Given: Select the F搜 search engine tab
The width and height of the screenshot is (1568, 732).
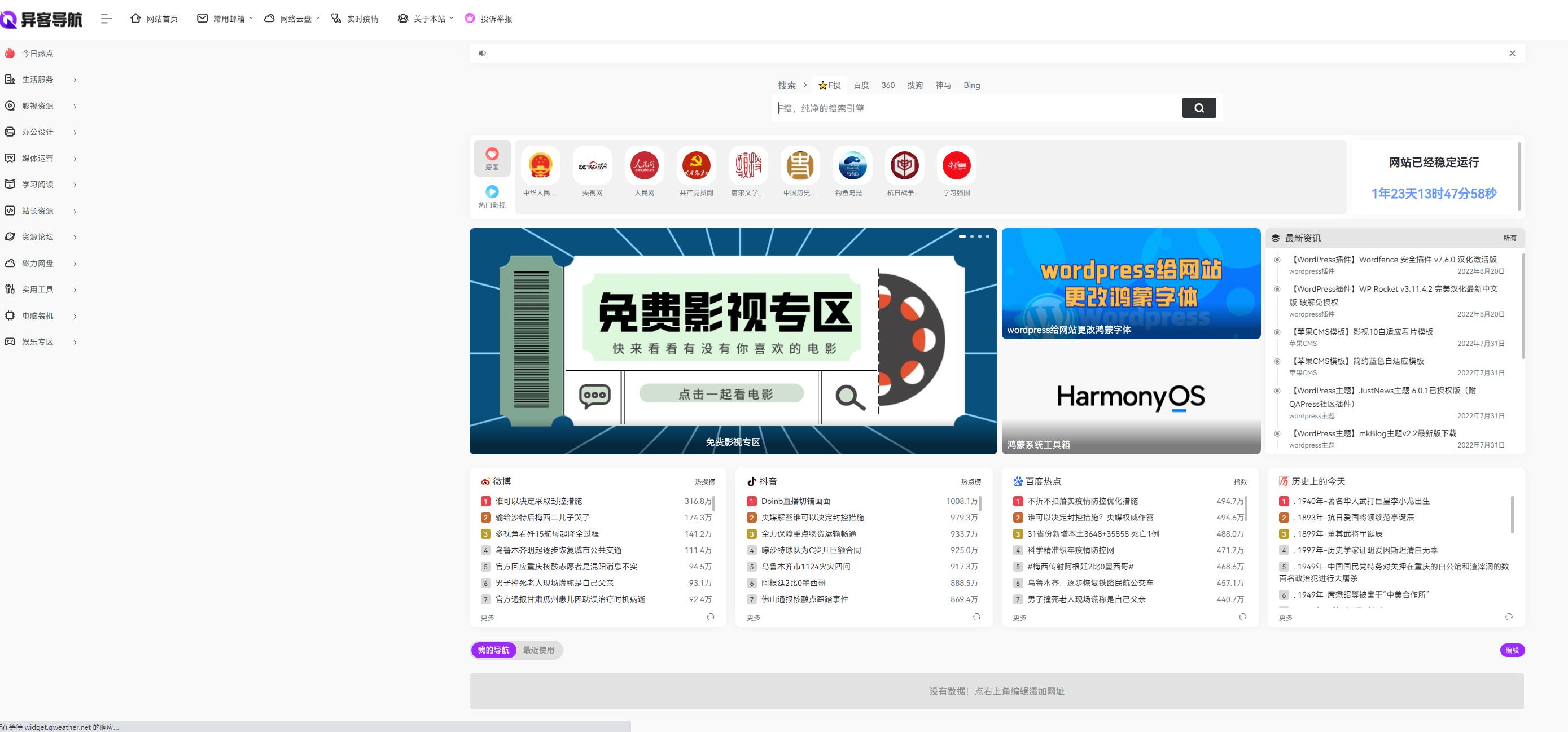Looking at the screenshot, I should (830, 85).
